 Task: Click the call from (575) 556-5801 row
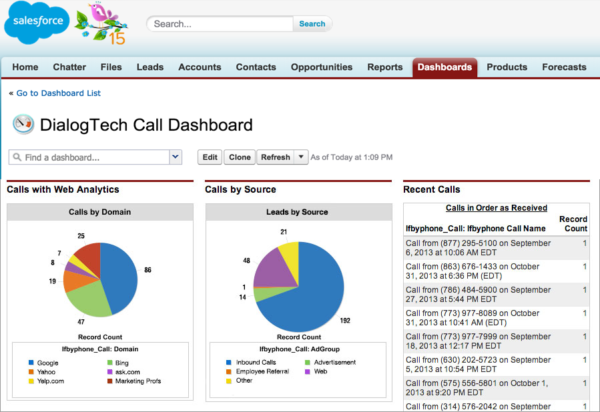pyautogui.click(x=496, y=388)
